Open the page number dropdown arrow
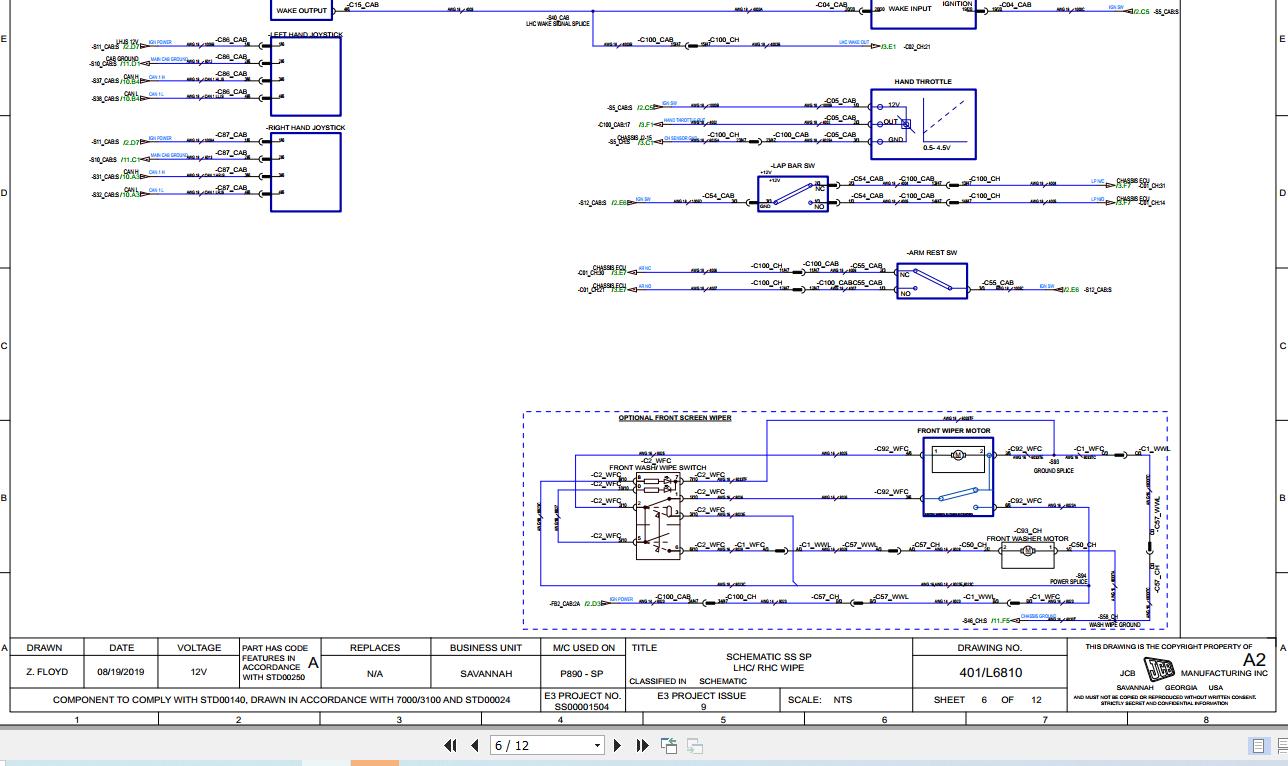Image resolution: width=1288 pixels, height=766 pixels. (598, 745)
